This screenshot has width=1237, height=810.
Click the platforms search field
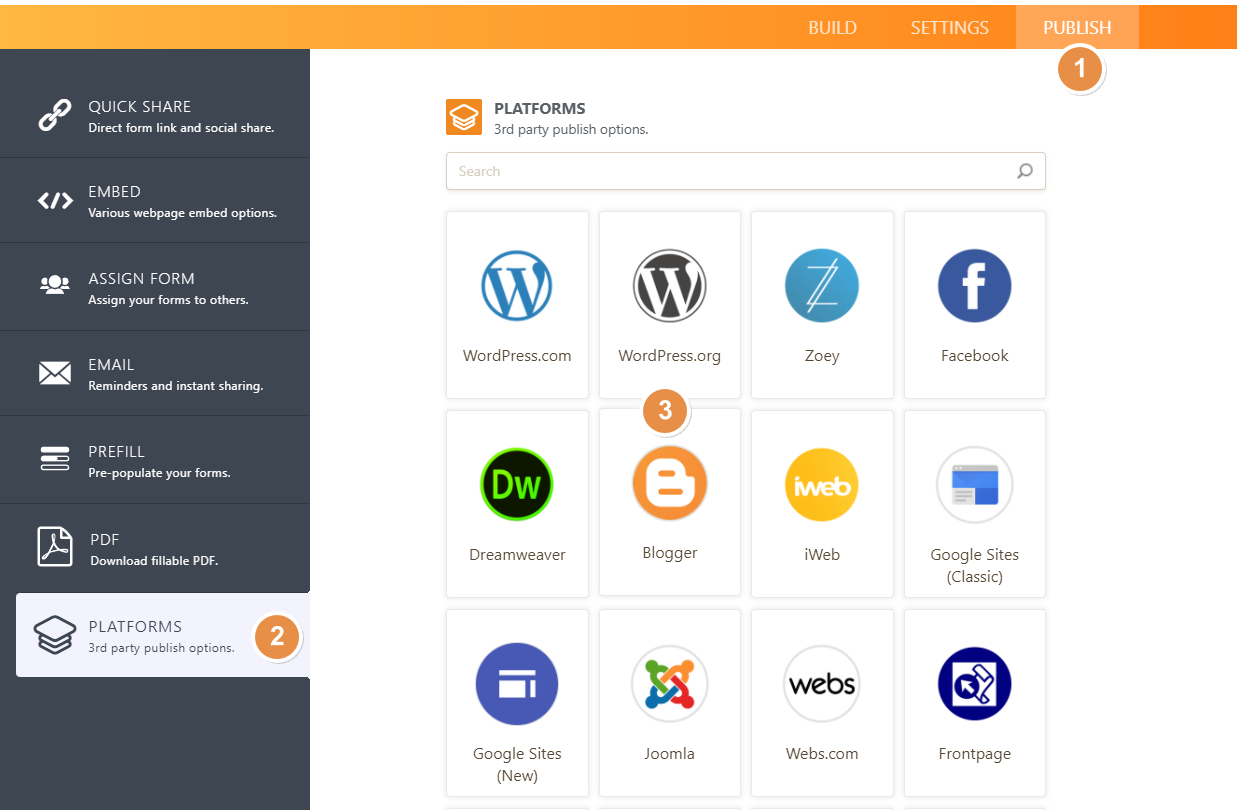point(730,171)
